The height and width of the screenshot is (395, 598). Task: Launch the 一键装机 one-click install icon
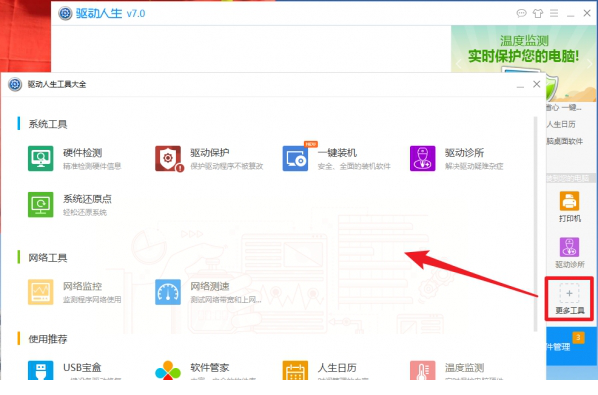coord(295,158)
